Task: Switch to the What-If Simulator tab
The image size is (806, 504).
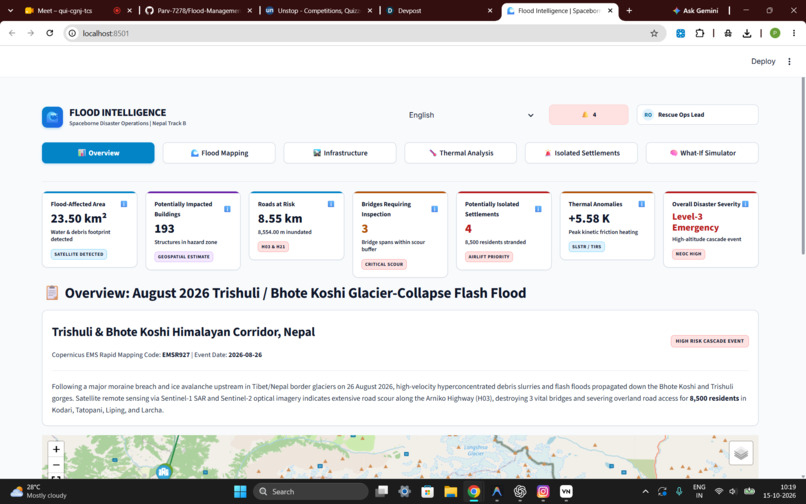Action: pyautogui.click(x=702, y=153)
